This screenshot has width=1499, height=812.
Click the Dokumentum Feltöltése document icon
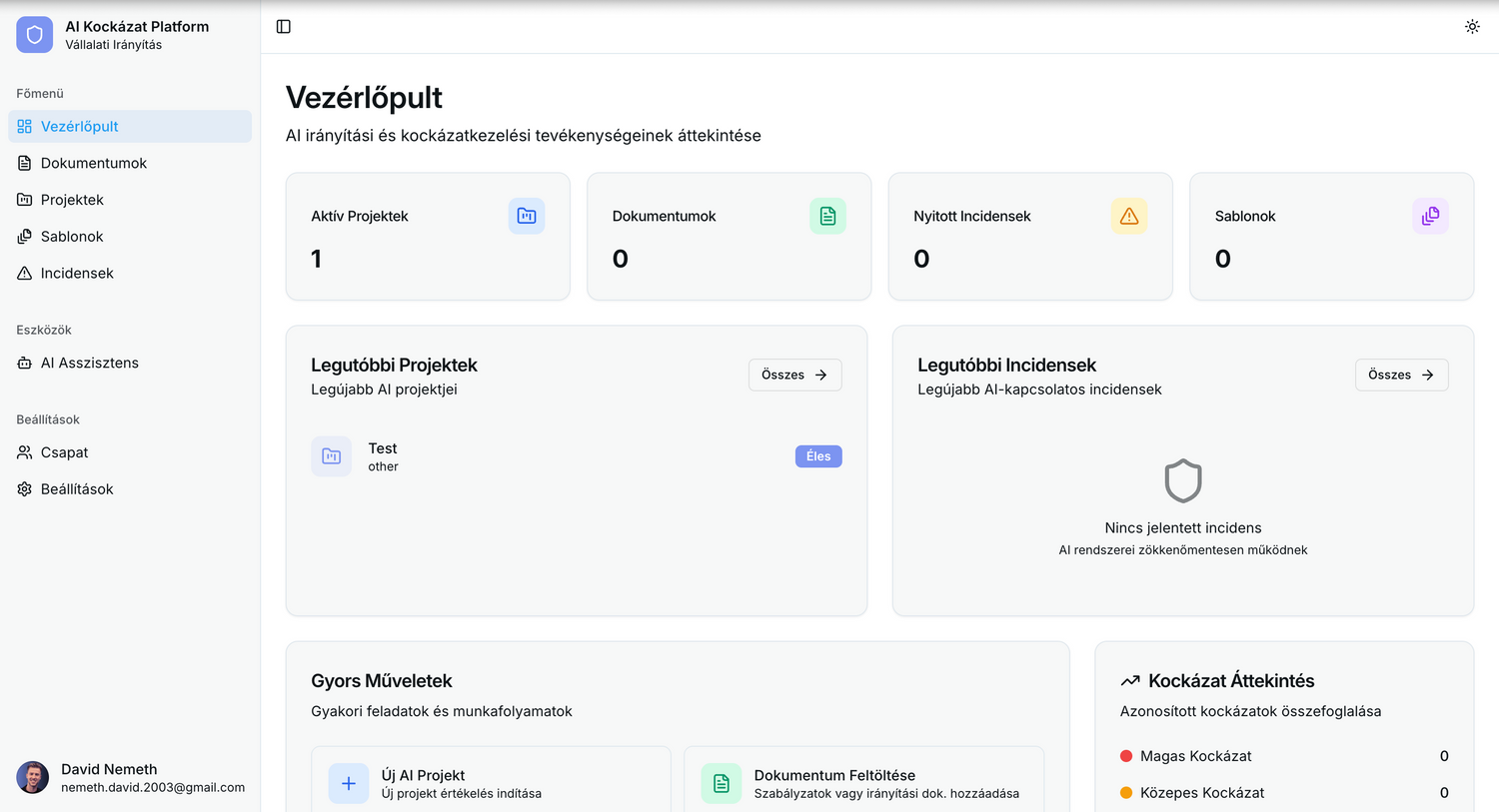[722, 784]
